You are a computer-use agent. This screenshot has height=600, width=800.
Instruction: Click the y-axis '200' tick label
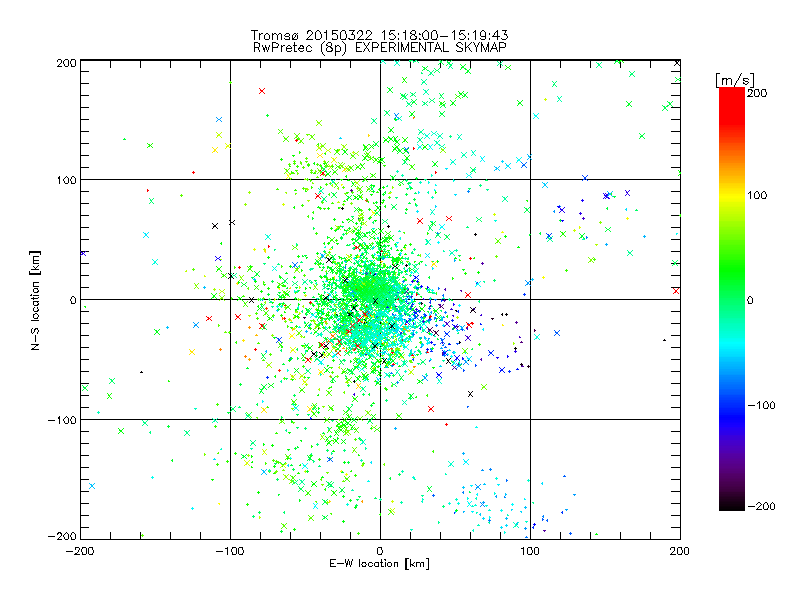[x=66, y=63]
